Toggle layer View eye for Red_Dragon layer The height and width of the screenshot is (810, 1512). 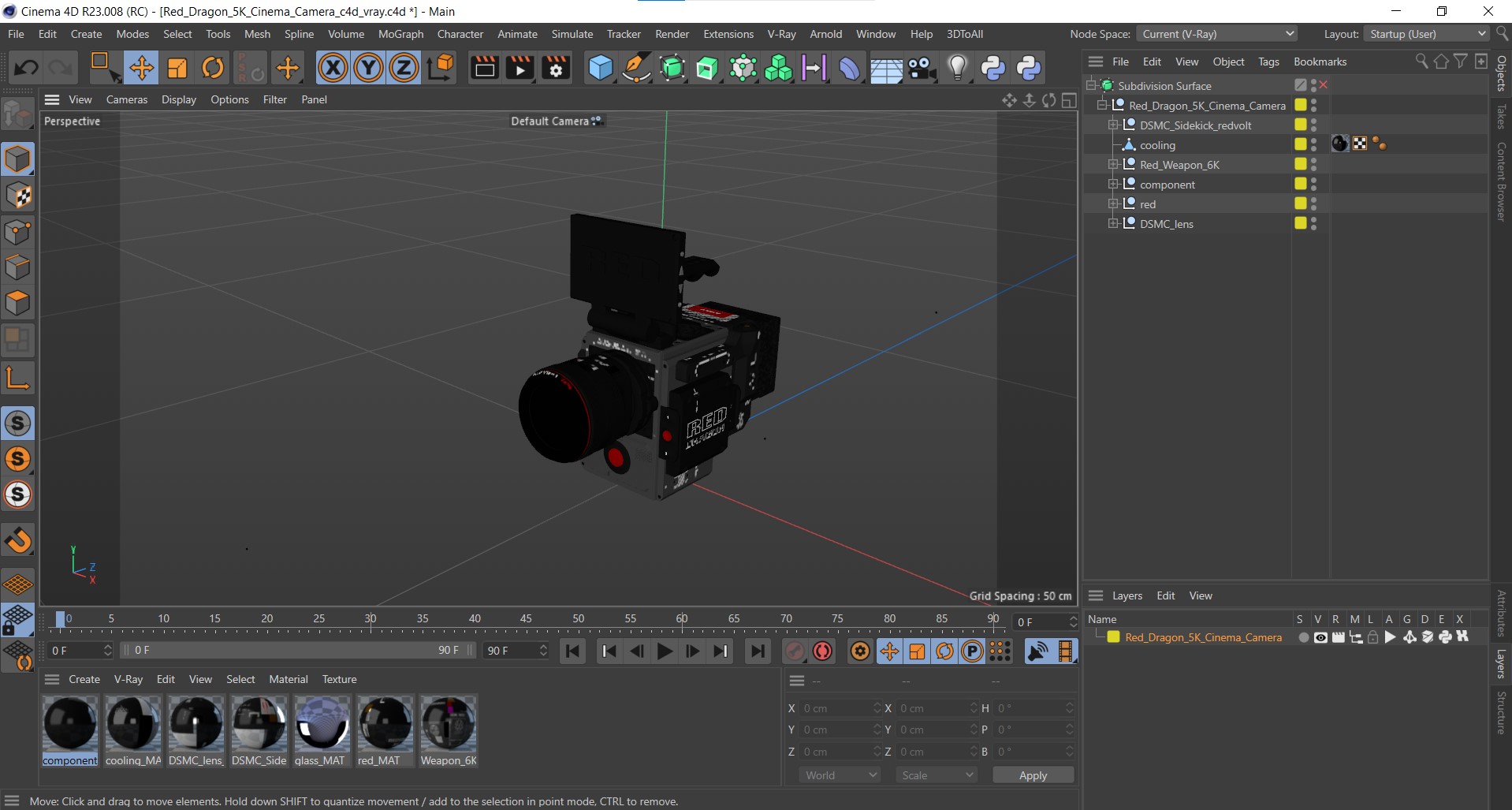(x=1320, y=637)
